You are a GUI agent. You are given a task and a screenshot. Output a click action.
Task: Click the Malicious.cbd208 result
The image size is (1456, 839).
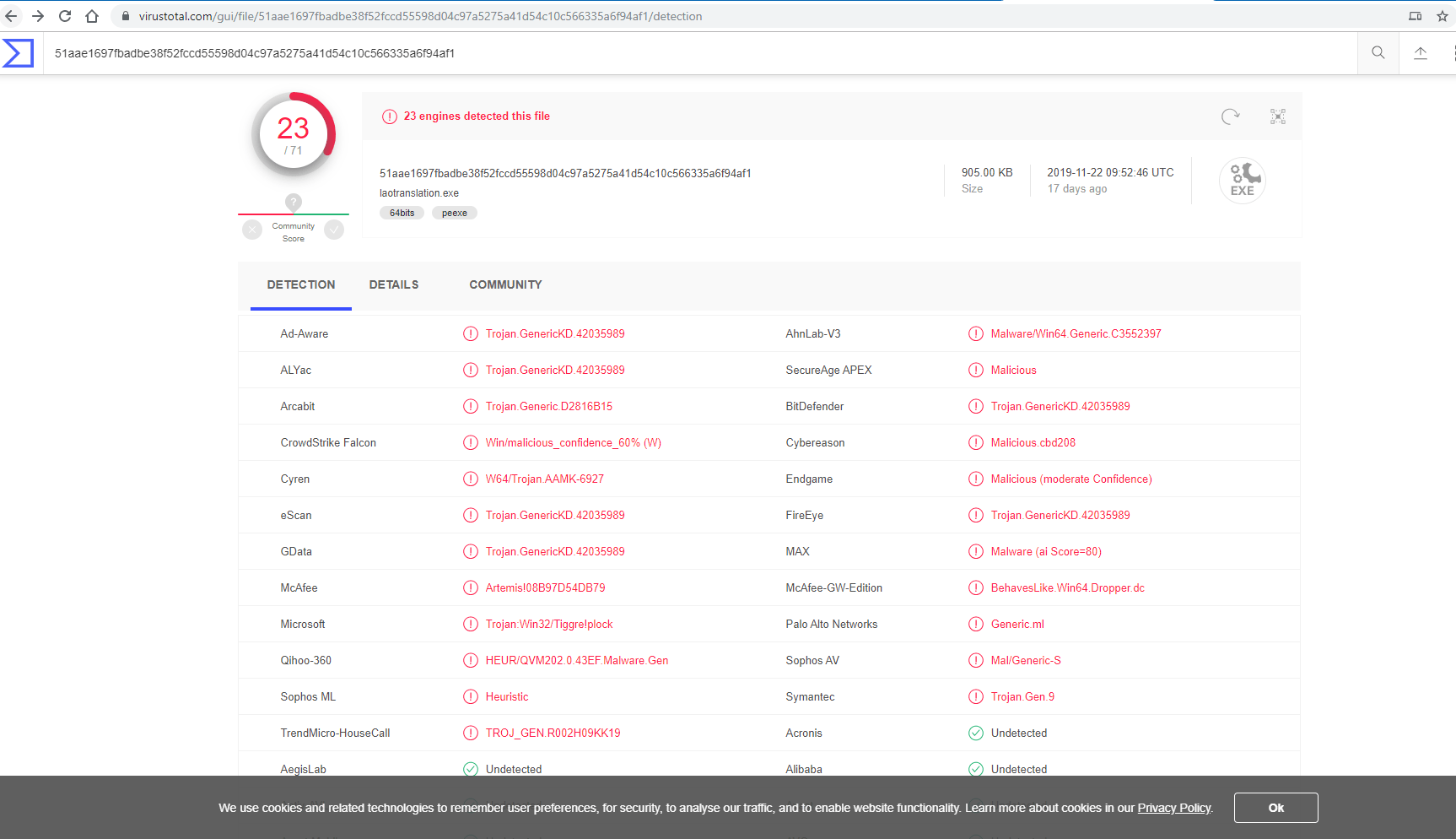point(1033,442)
